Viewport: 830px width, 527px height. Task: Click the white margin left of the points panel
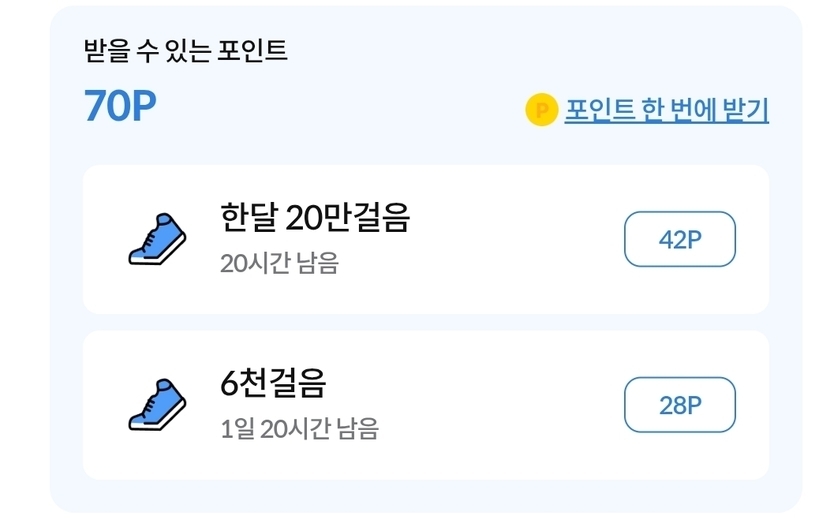tap(24, 260)
